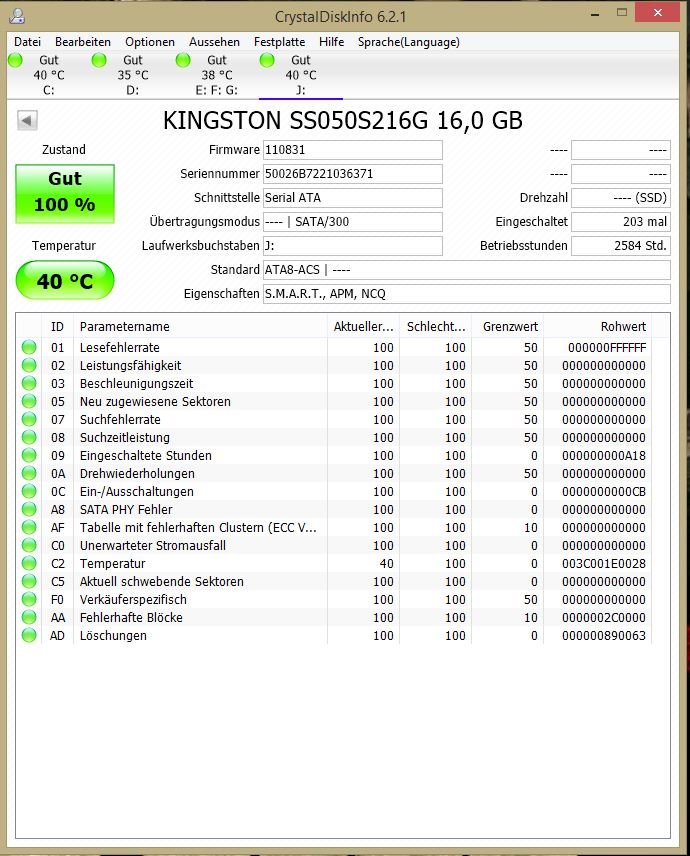Open the Sprache(Language) menu
Viewport: 690px width, 856px height.
coord(408,42)
